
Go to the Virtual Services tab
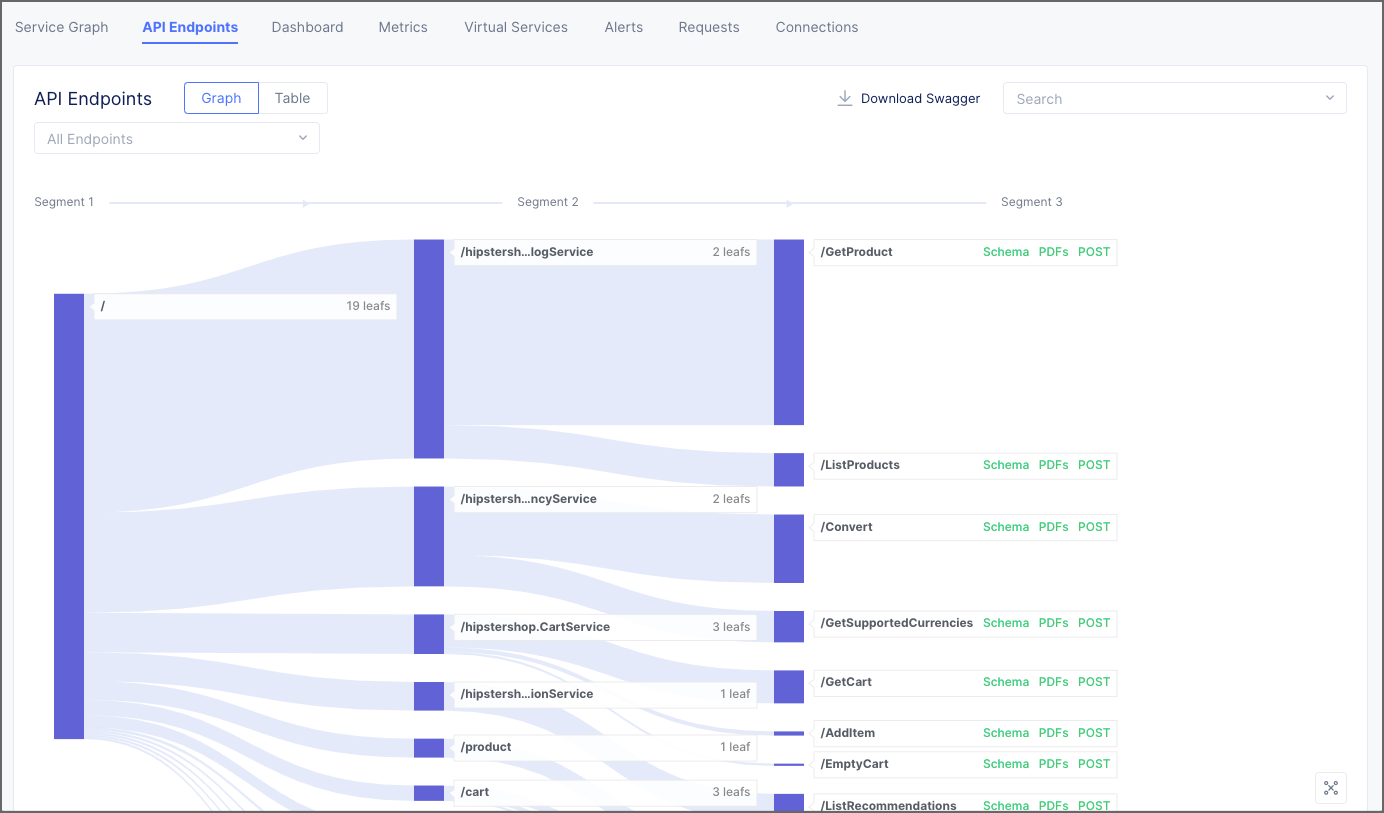[x=516, y=27]
